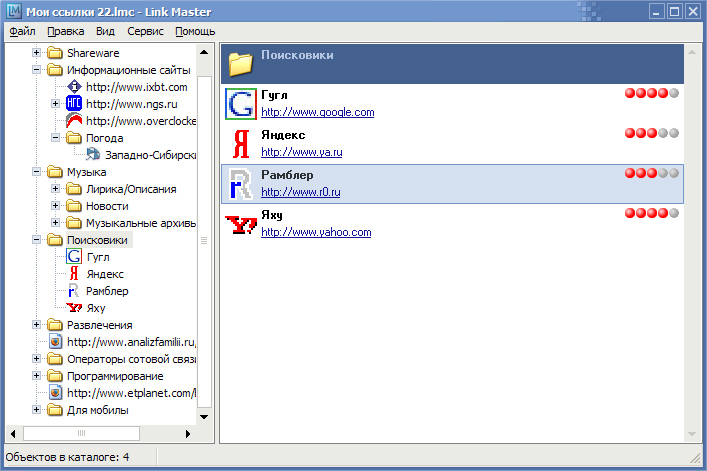Click the tree horizontal scroll right arrow
This screenshot has width=707, height=471.
pos(188,434)
